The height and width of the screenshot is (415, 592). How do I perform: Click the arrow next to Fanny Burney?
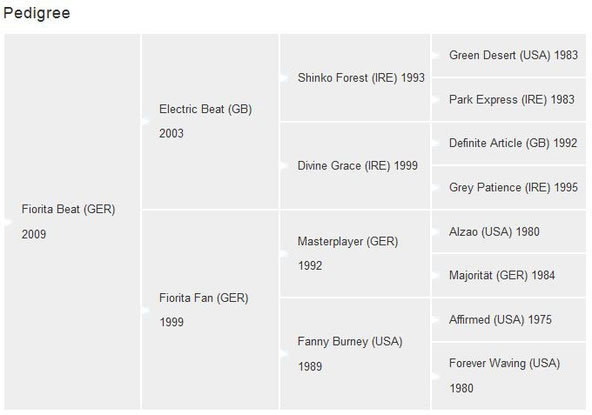pyautogui.click(x=284, y=354)
